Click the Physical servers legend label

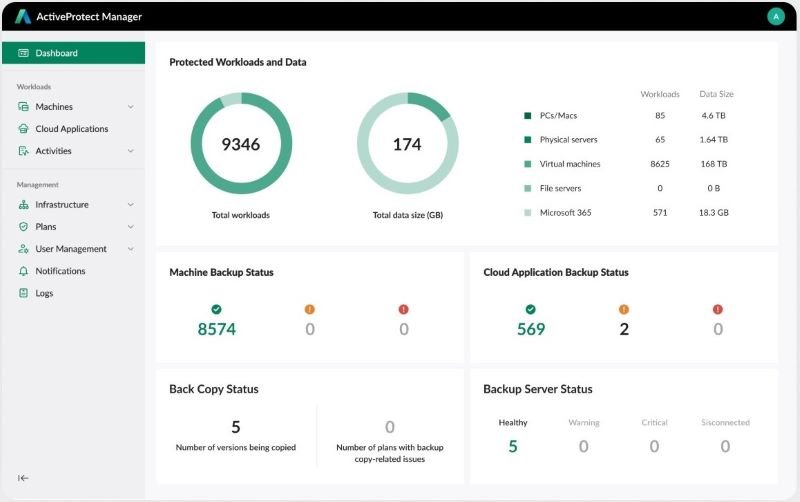click(x=568, y=139)
